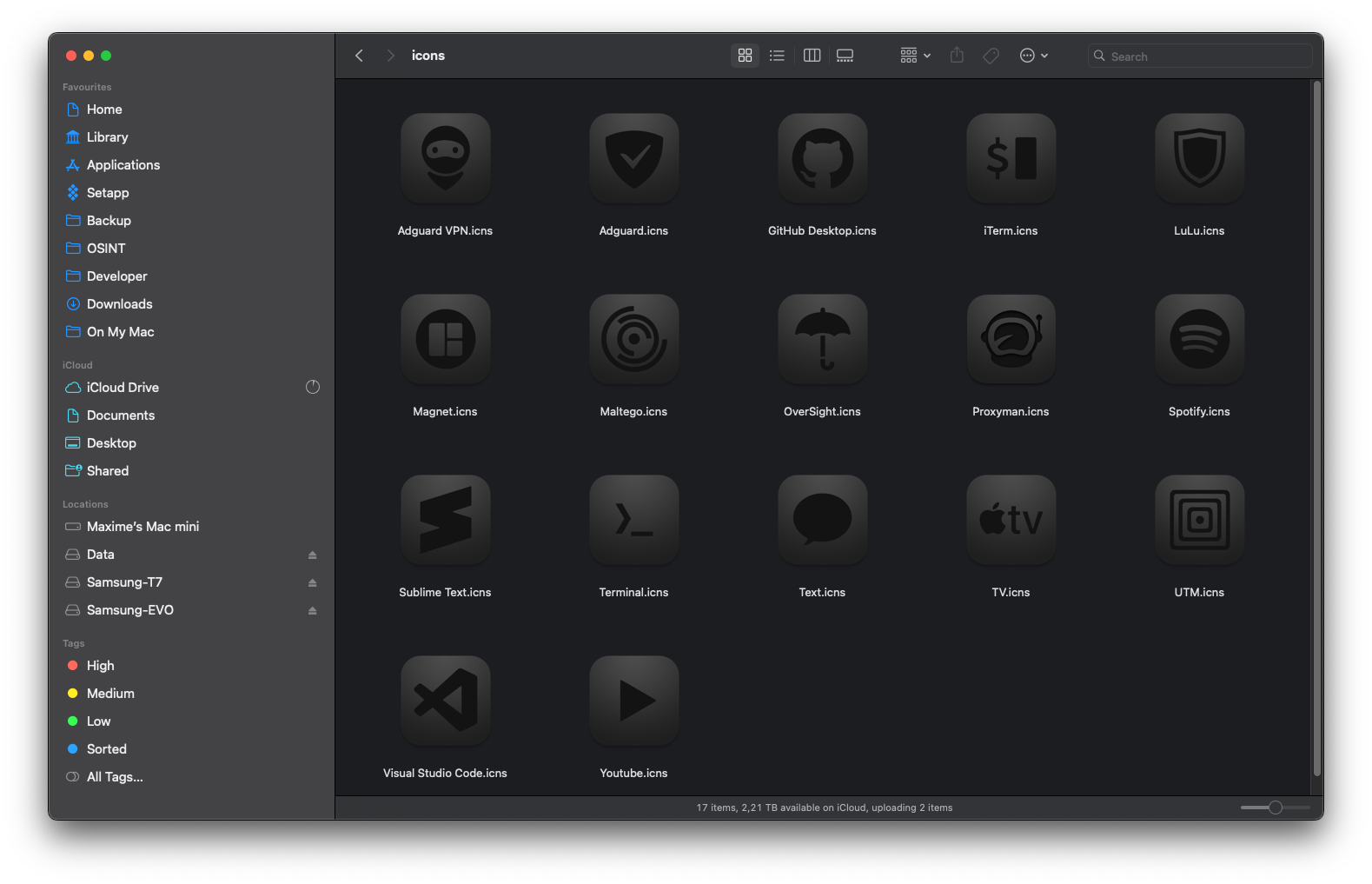
Task: Switch to gallery view
Action: point(845,56)
